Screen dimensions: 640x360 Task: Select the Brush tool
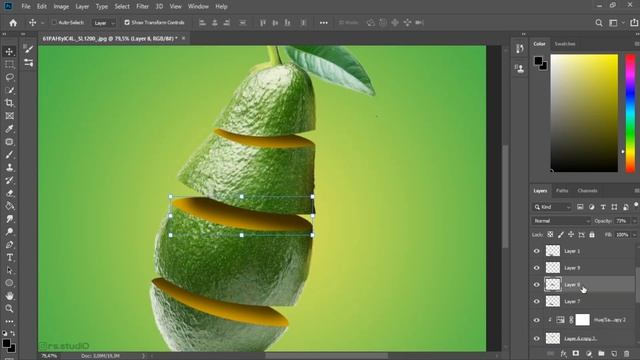(9, 155)
